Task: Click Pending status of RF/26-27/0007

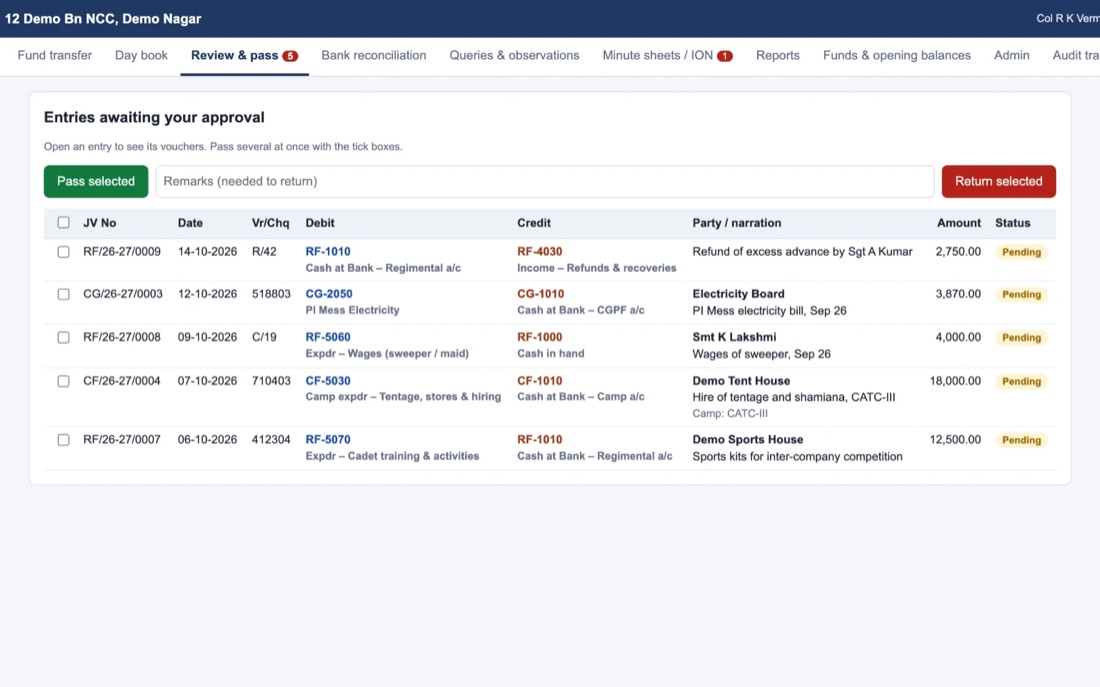Action: [1021, 440]
